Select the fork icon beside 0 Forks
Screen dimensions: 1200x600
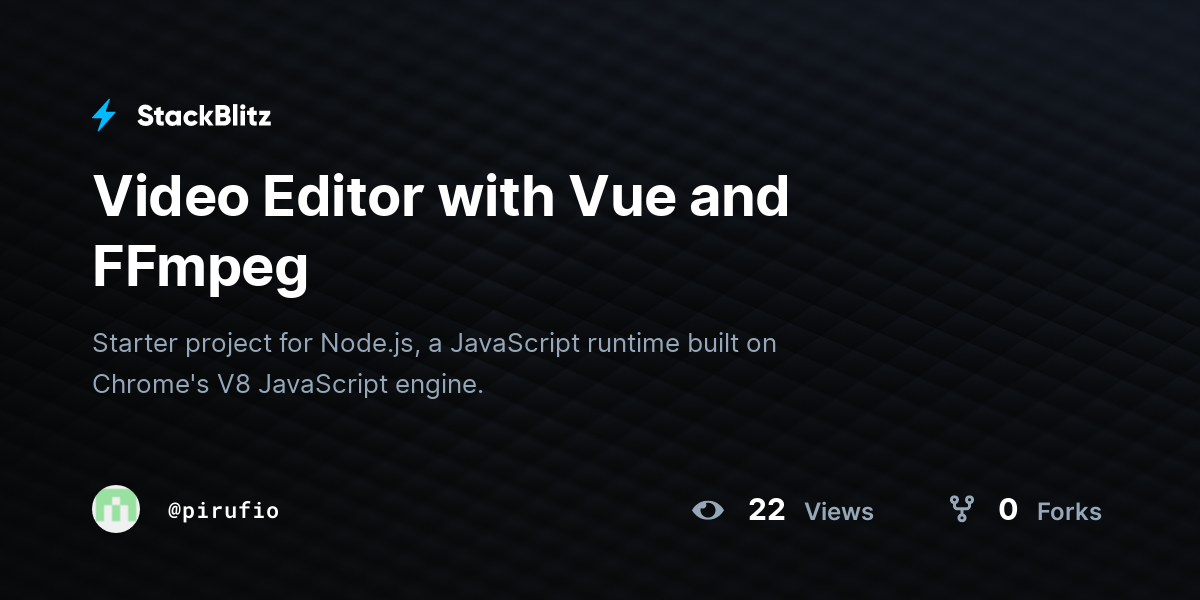tap(962, 509)
